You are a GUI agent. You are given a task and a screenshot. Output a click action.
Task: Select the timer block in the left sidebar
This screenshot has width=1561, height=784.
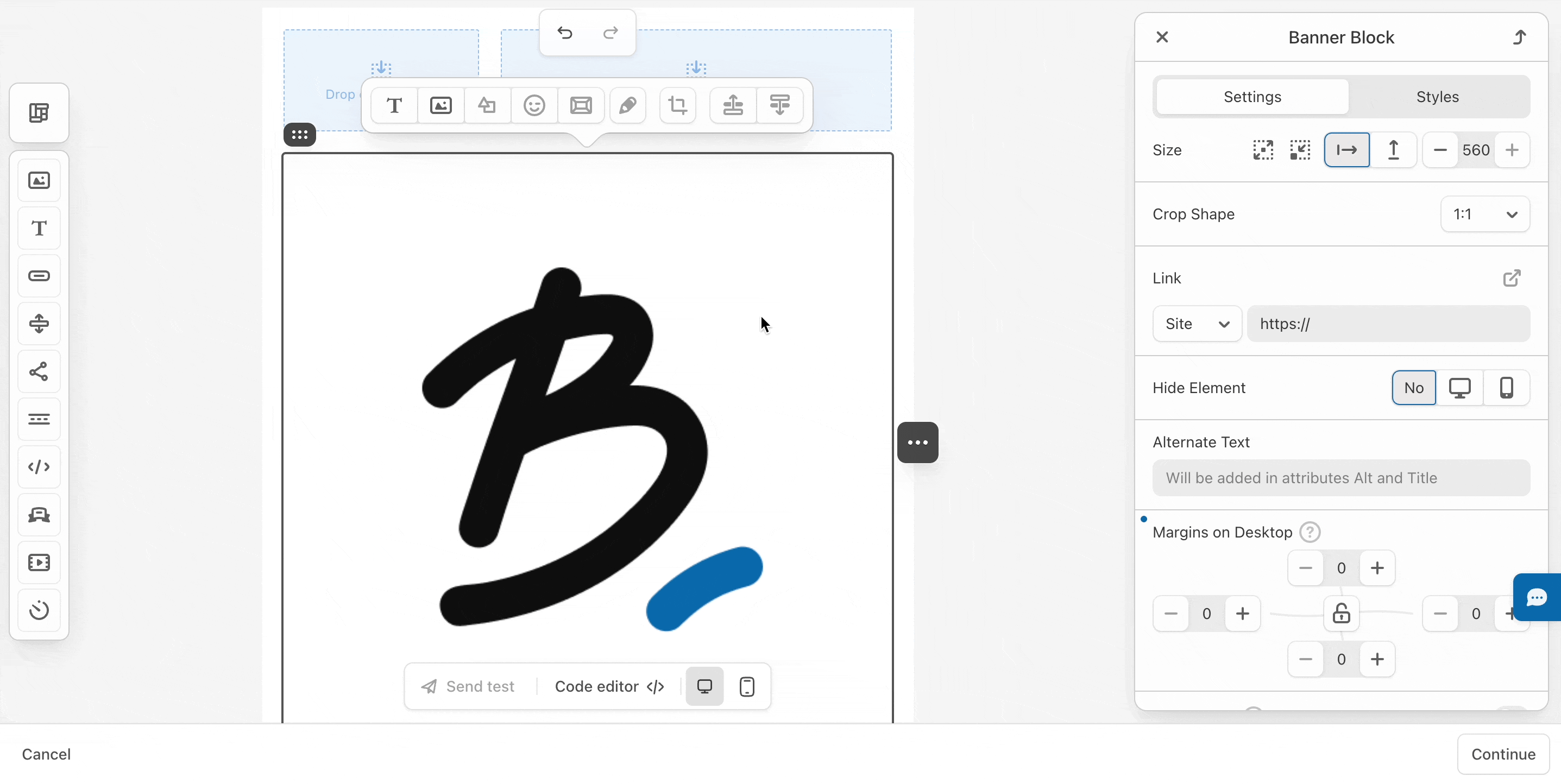40,610
